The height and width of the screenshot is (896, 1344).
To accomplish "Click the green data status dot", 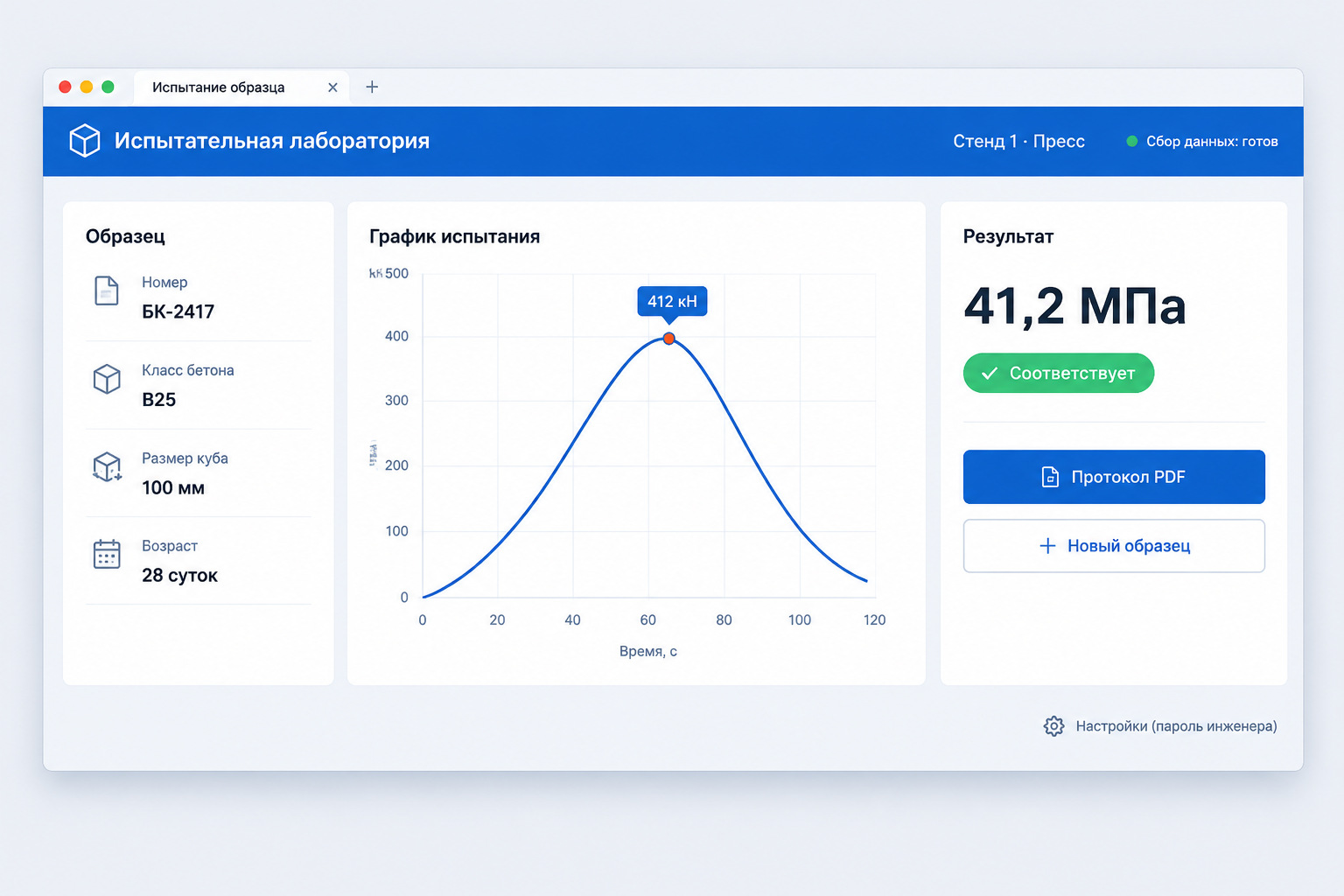I will pyautogui.click(x=1131, y=141).
